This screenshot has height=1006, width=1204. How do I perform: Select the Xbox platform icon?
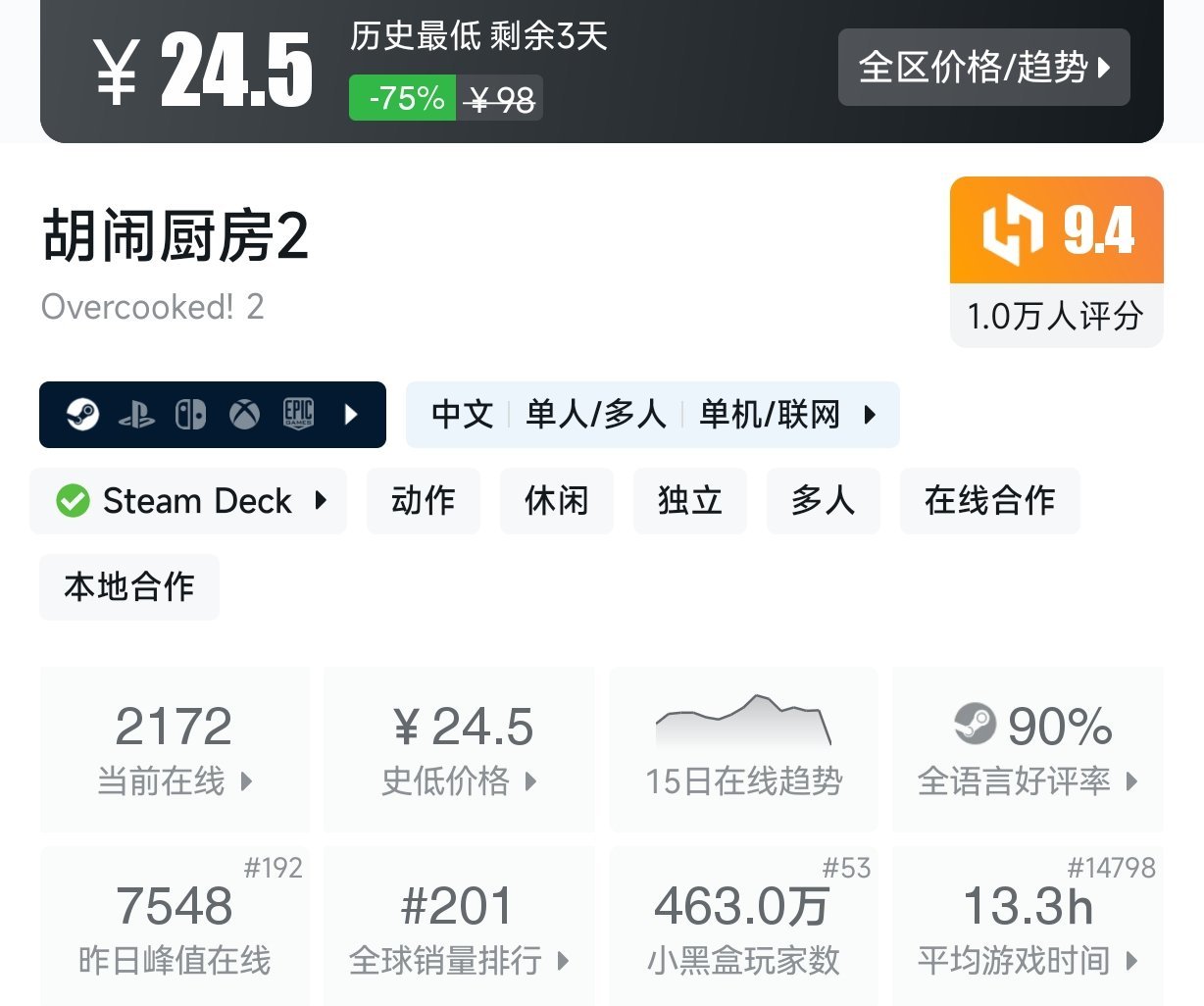click(244, 415)
